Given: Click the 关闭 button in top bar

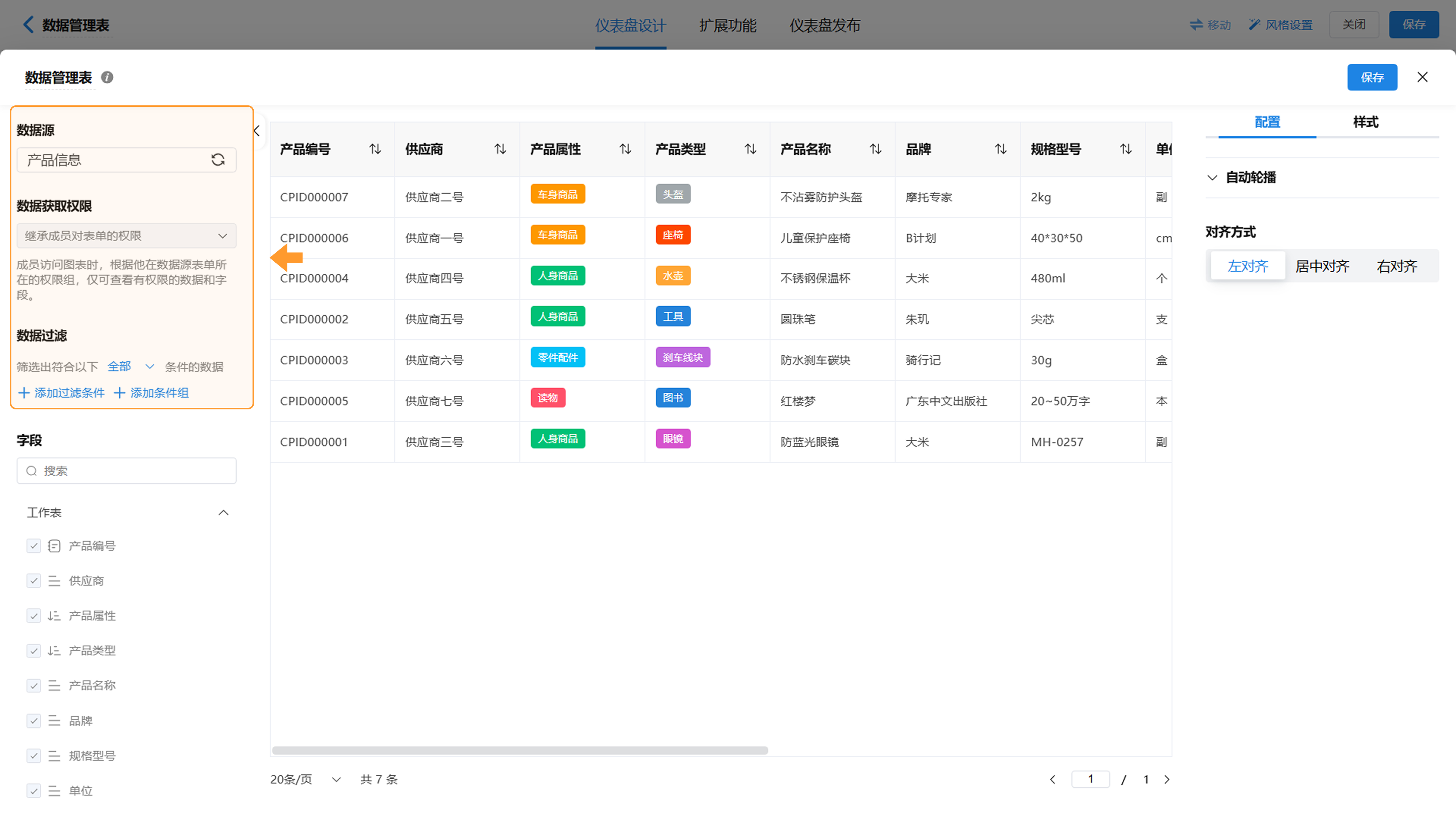Looking at the screenshot, I should (x=1354, y=25).
